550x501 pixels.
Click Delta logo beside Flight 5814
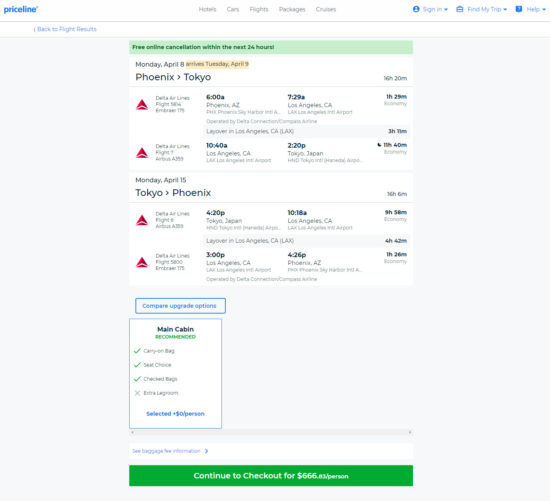(142, 105)
